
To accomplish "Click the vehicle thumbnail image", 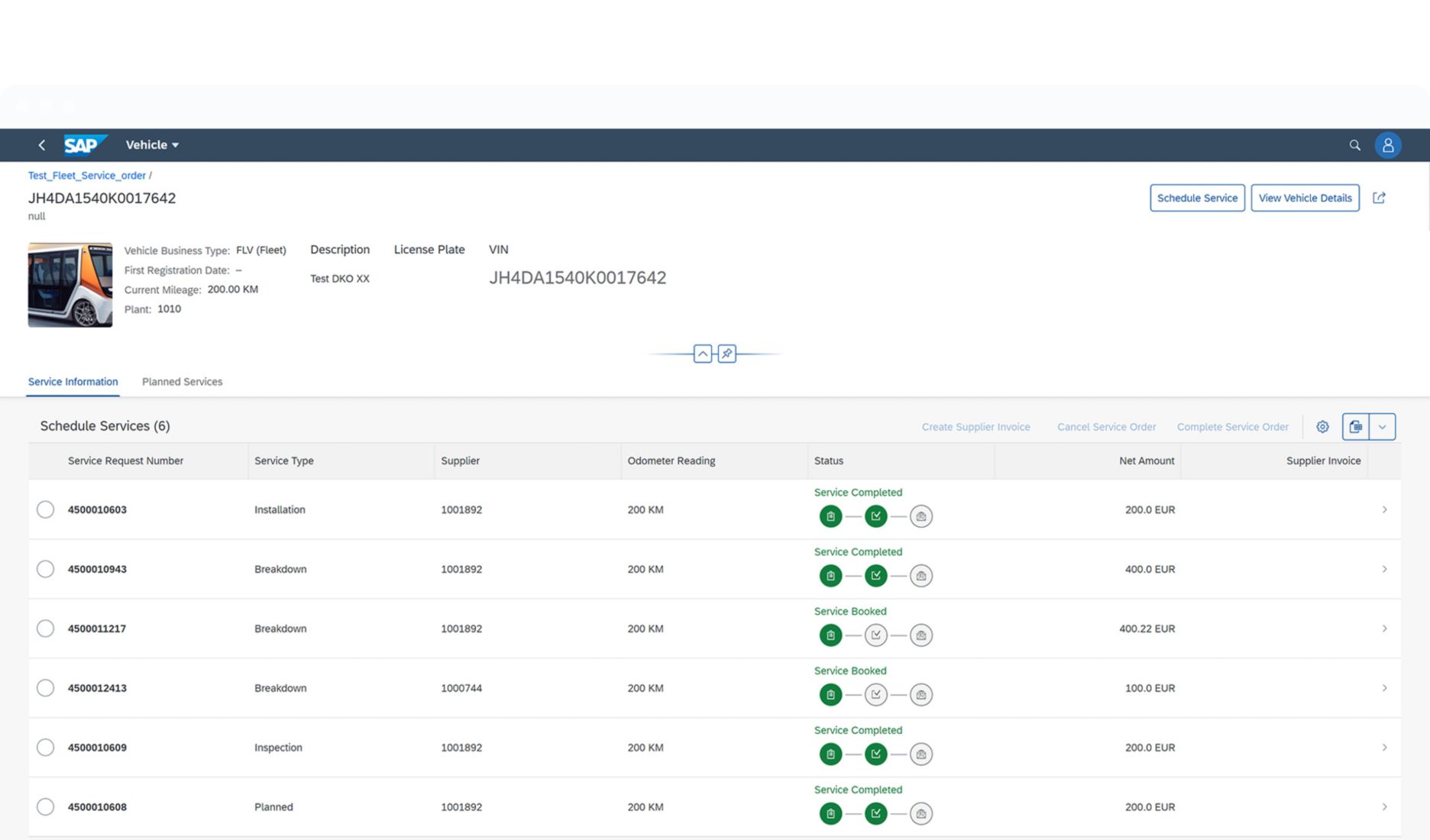I will pos(70,285).
